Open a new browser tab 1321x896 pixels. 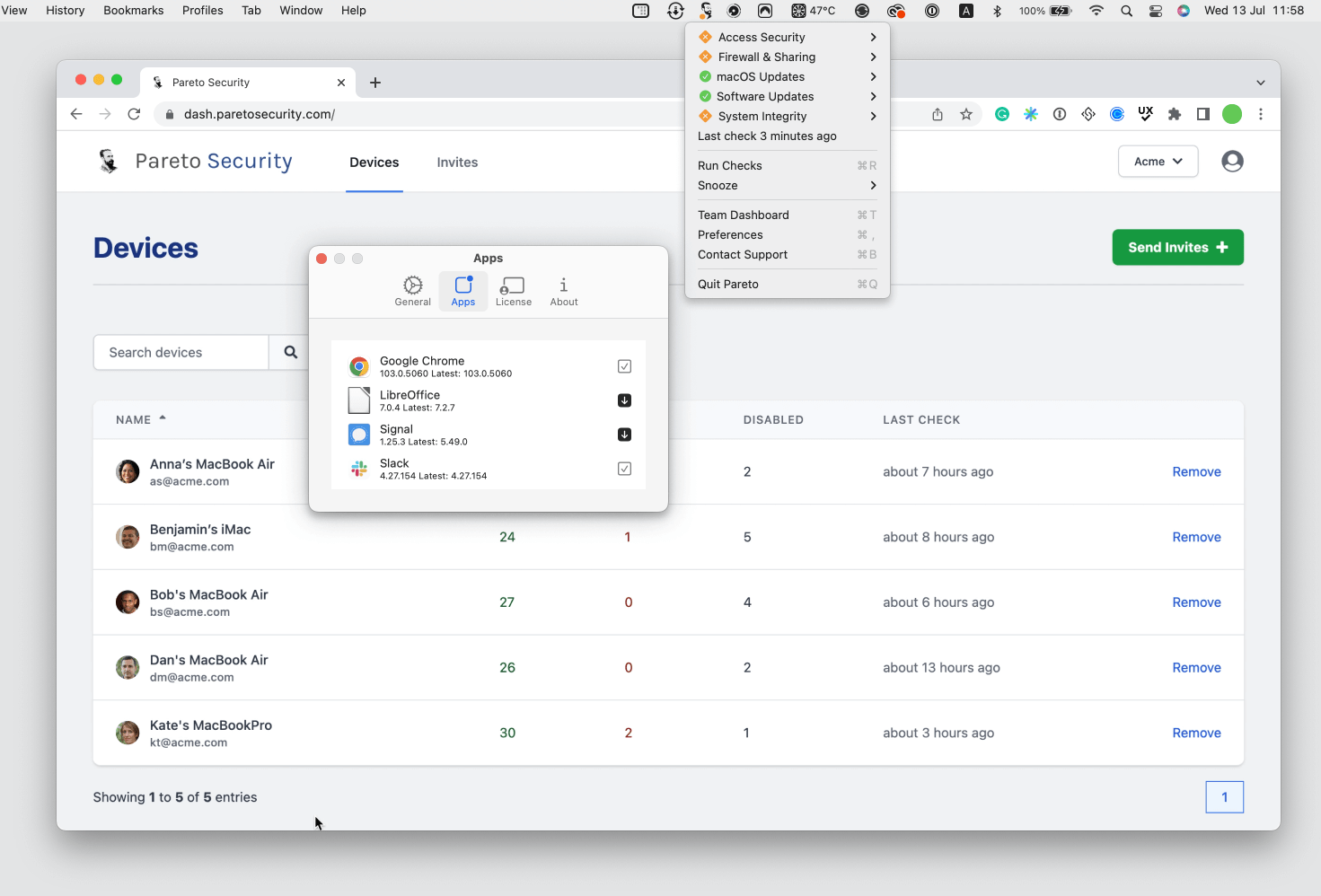point(375,83)
